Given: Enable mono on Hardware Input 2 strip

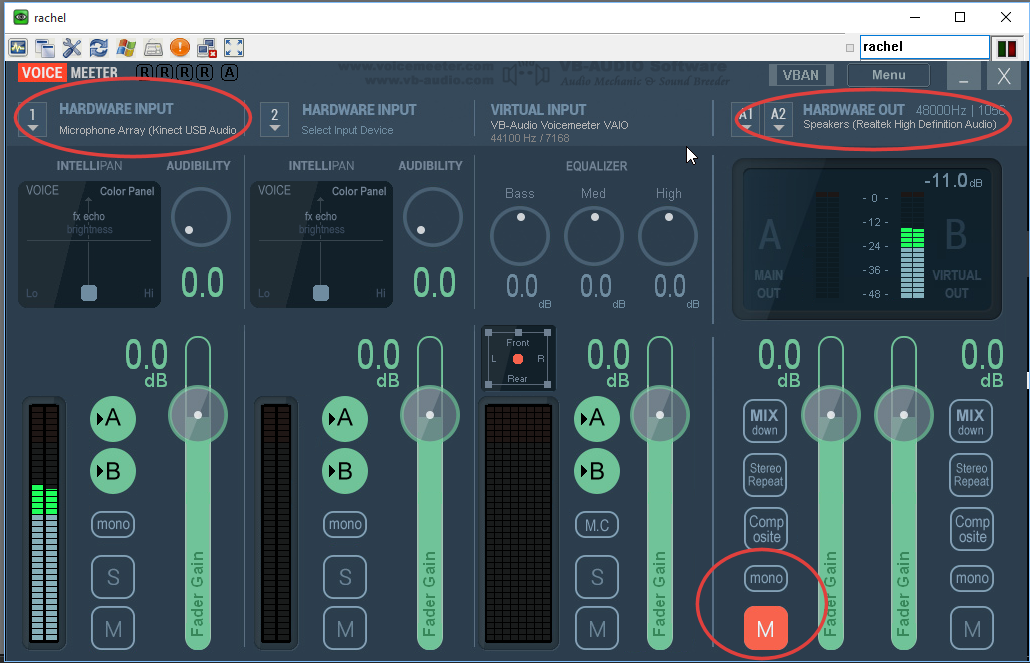Looking at the screenshot, I should tap(345, 524).
